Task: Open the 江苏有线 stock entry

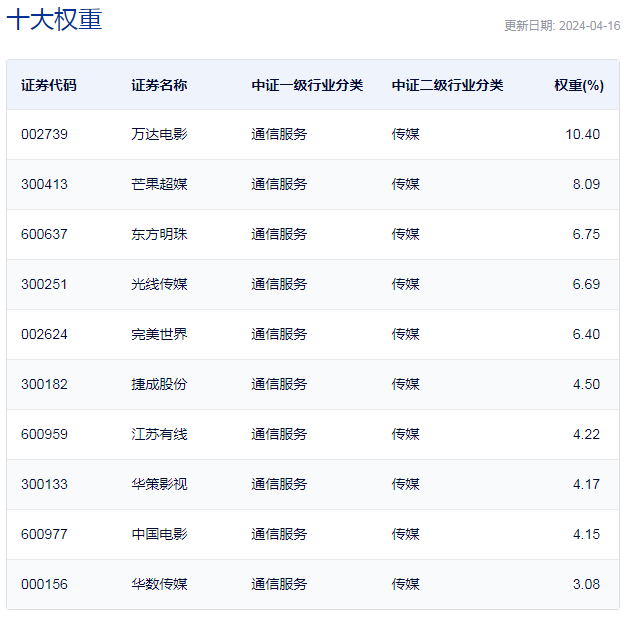Action: pyautogui.click(x=159, y=434)
